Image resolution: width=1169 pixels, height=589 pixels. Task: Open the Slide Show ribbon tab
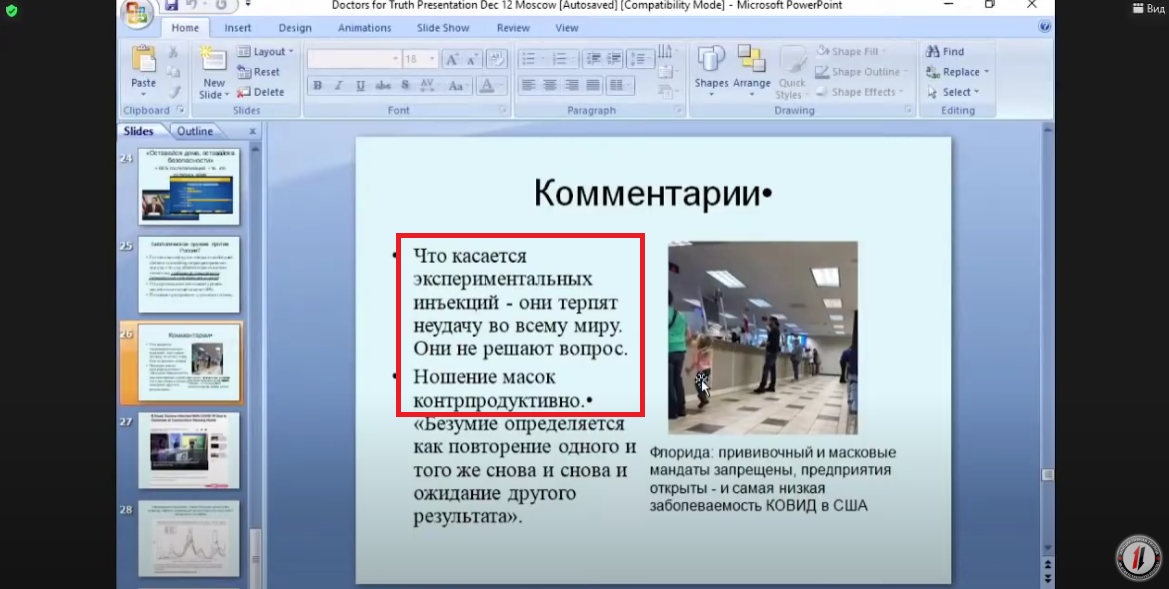point(443,28)
